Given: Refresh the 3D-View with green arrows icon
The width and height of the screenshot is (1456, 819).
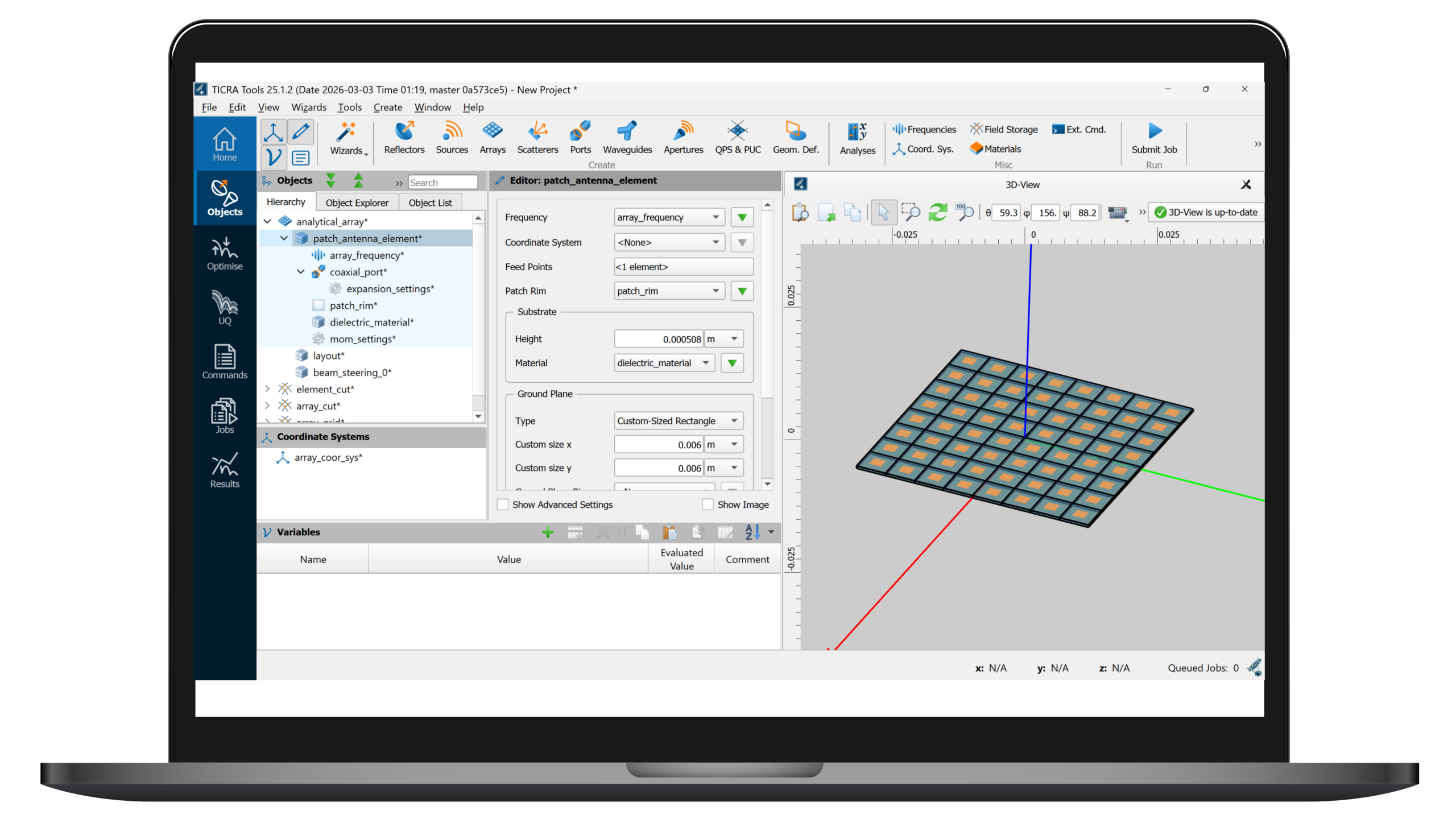Looking at the screenshot, I should tap(937, 213).
